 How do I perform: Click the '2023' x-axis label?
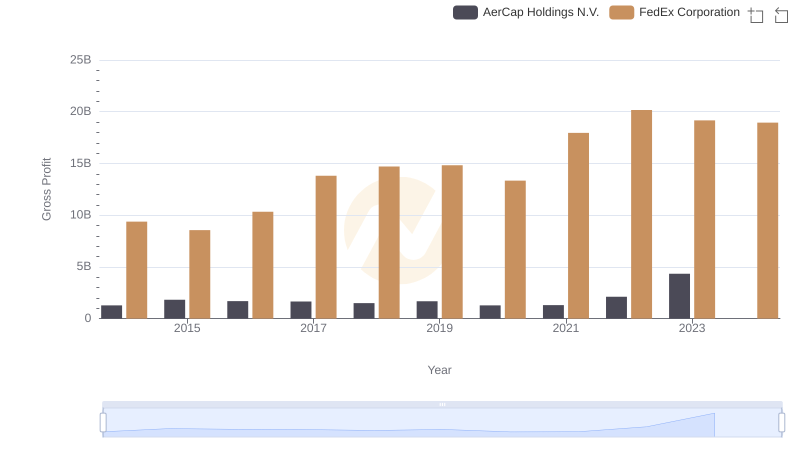tap(692, 328)
